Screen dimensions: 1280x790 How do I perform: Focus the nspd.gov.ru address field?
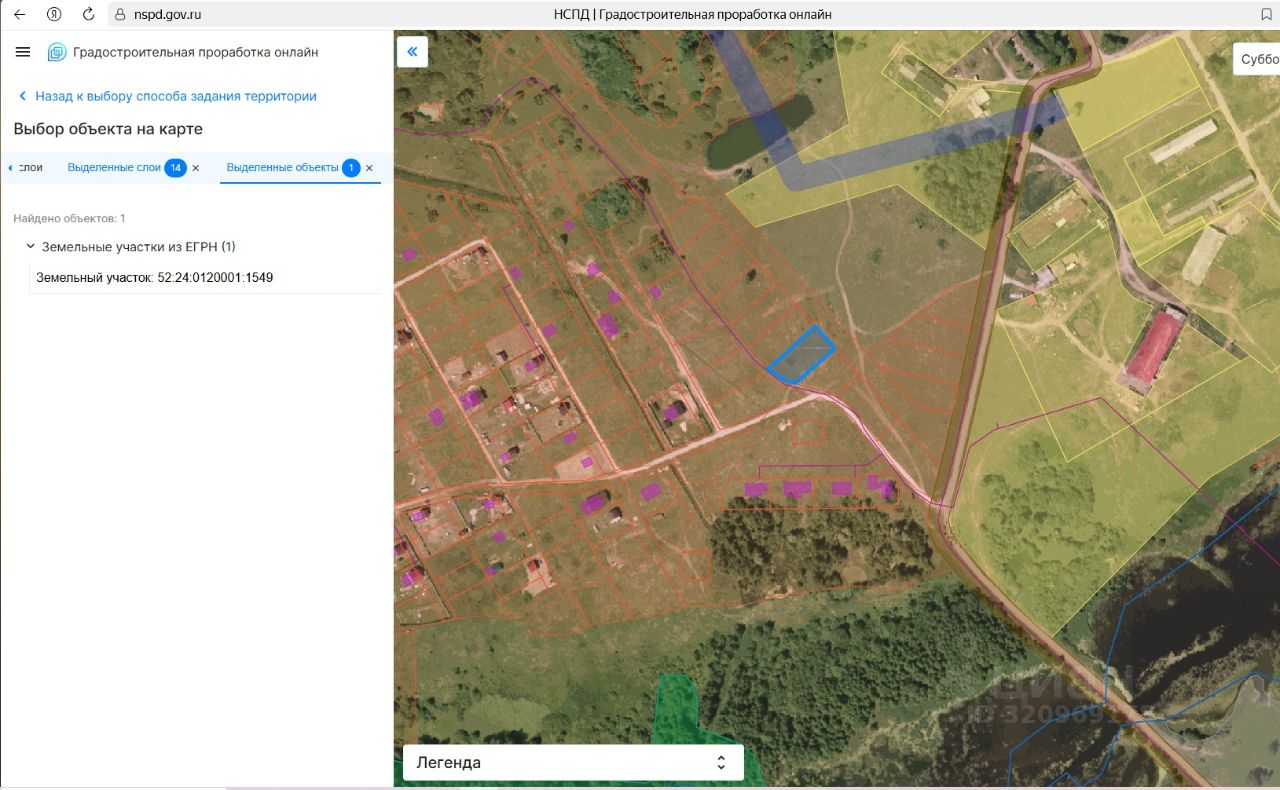[x=168, y=14]
